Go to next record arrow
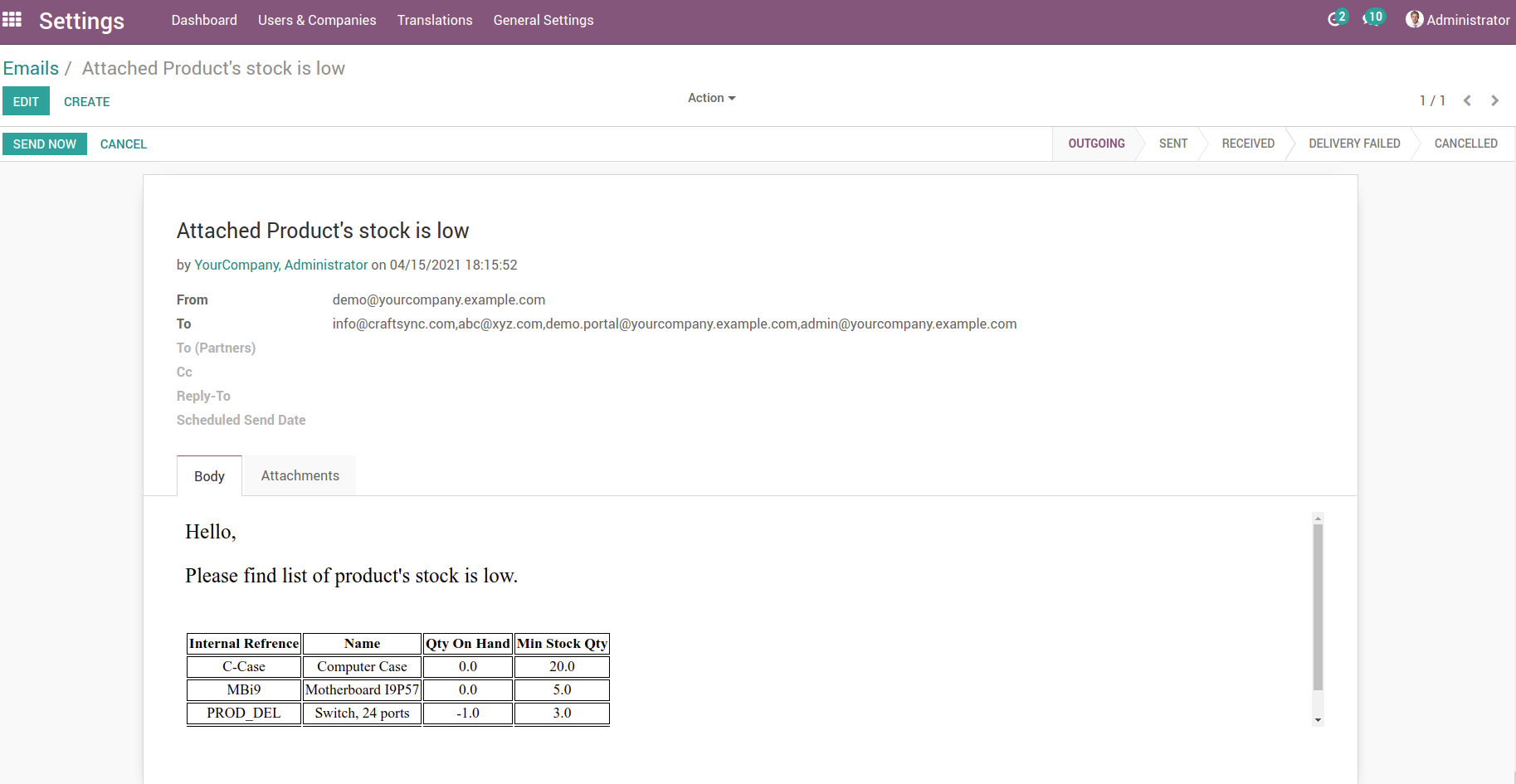The image size is (1516, 784). point(1494,100)
